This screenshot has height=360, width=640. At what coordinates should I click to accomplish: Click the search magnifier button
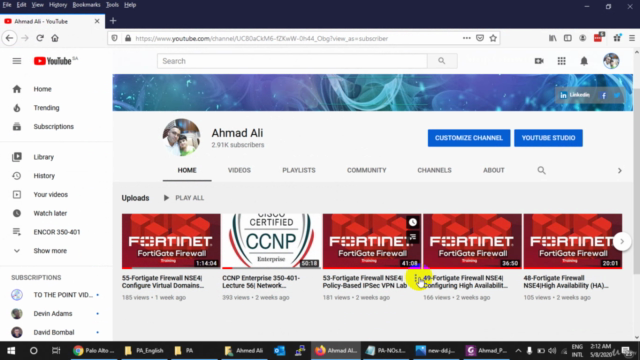(442, 61)
